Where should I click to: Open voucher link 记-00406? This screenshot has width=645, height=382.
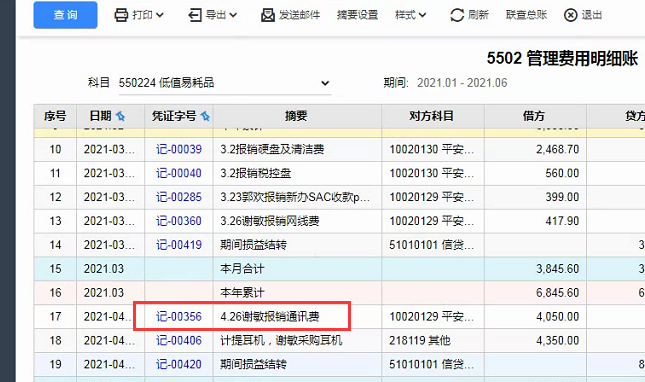point(179,340)
